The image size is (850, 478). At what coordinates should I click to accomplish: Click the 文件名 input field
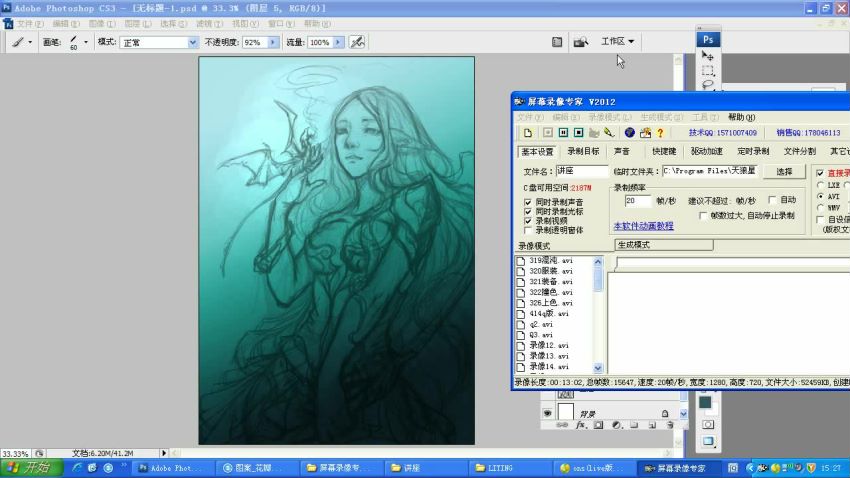[582, 171]
